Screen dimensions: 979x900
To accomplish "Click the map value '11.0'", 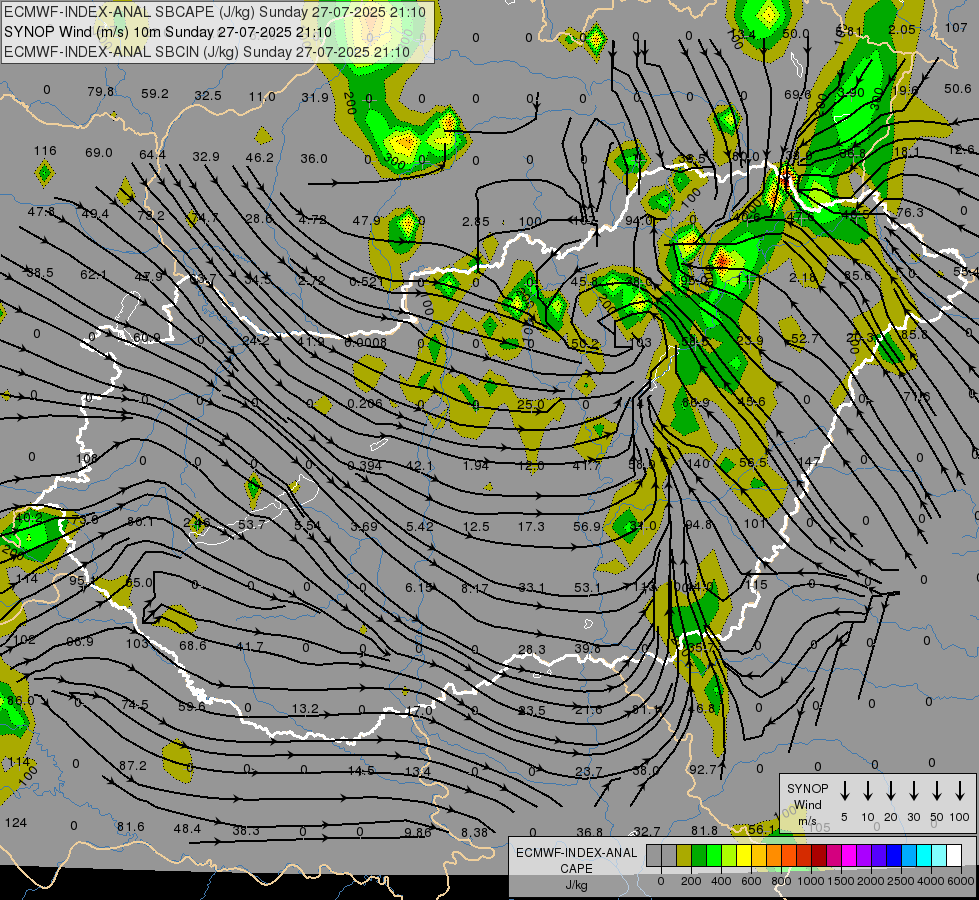I will (262, 97).
